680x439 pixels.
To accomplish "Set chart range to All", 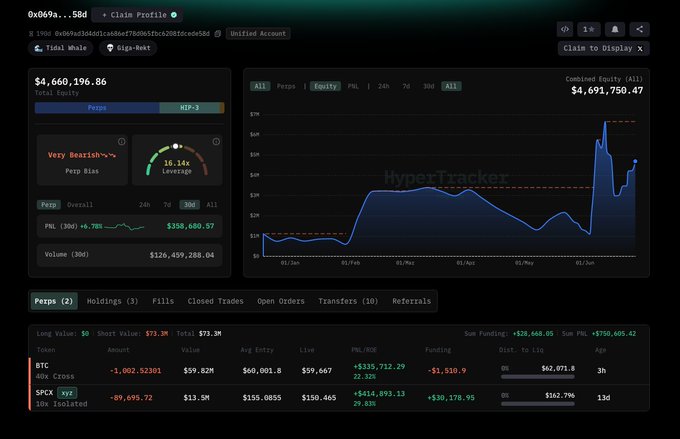I will pyautogui.click(x=451, y=86).
